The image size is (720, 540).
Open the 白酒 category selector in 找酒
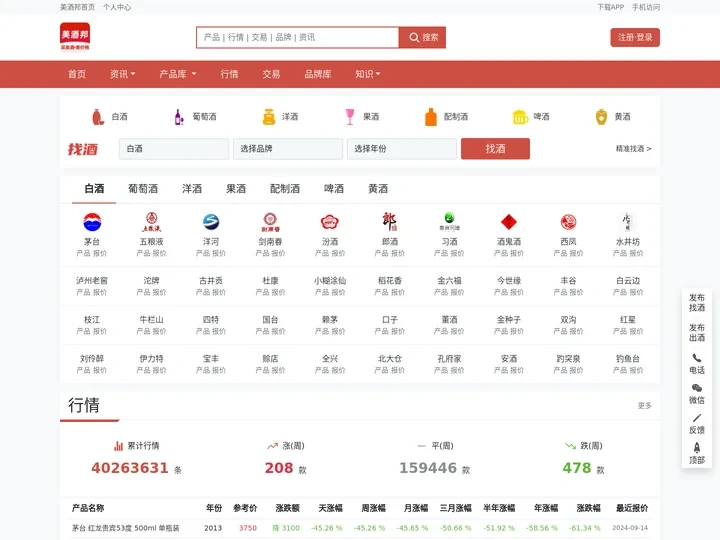coord(174,149)
